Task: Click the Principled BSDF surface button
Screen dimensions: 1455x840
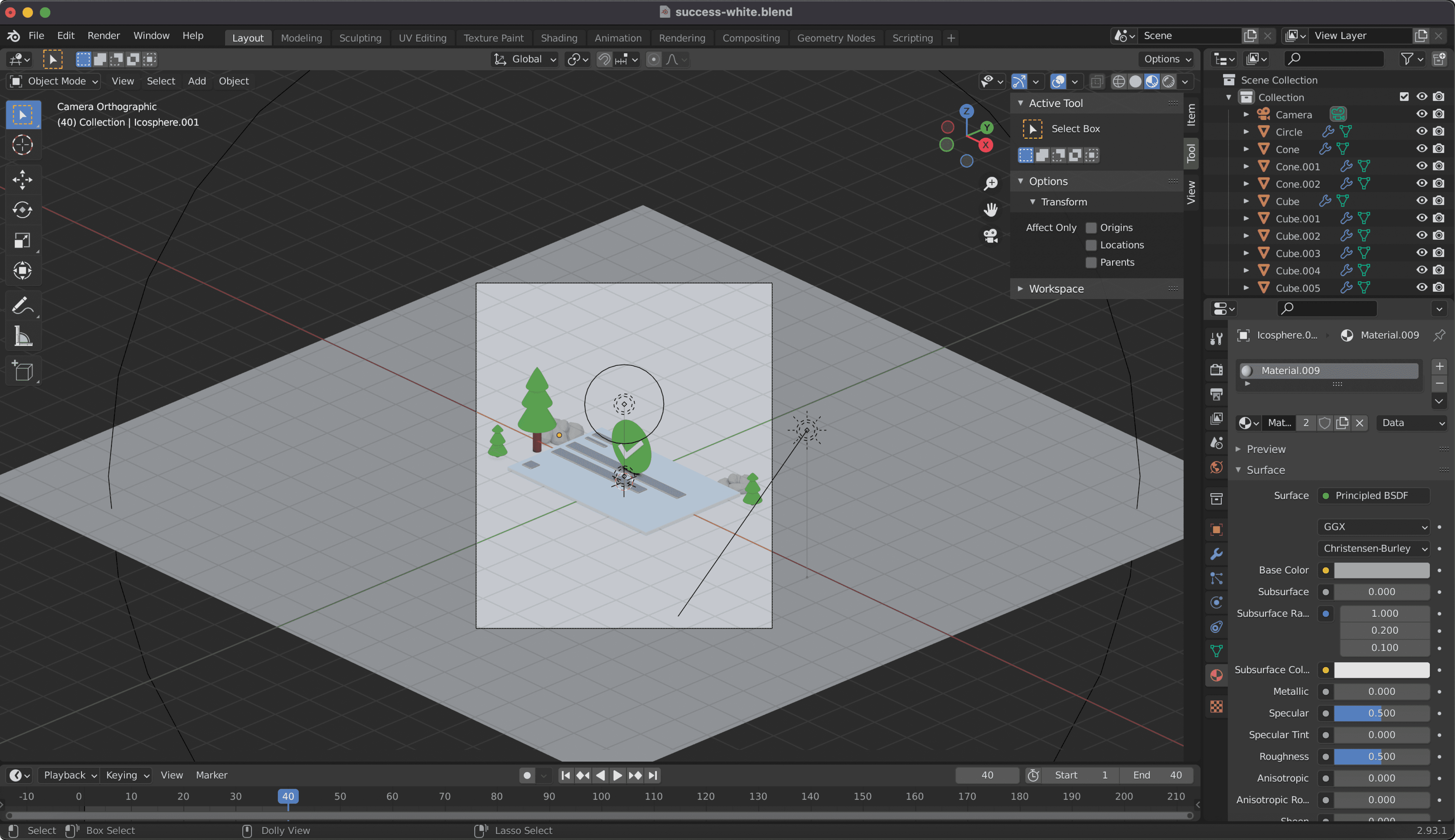Action: [x=1374, y=495]
